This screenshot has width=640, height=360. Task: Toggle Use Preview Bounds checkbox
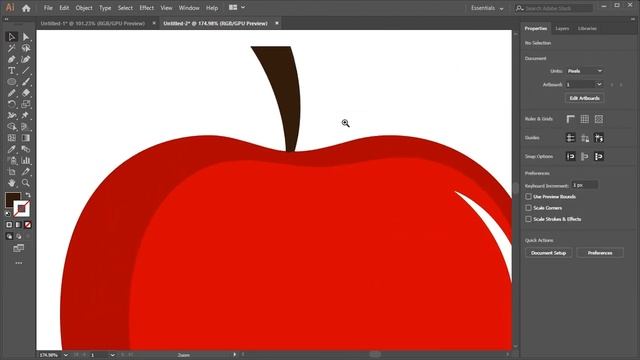(529, 197)
